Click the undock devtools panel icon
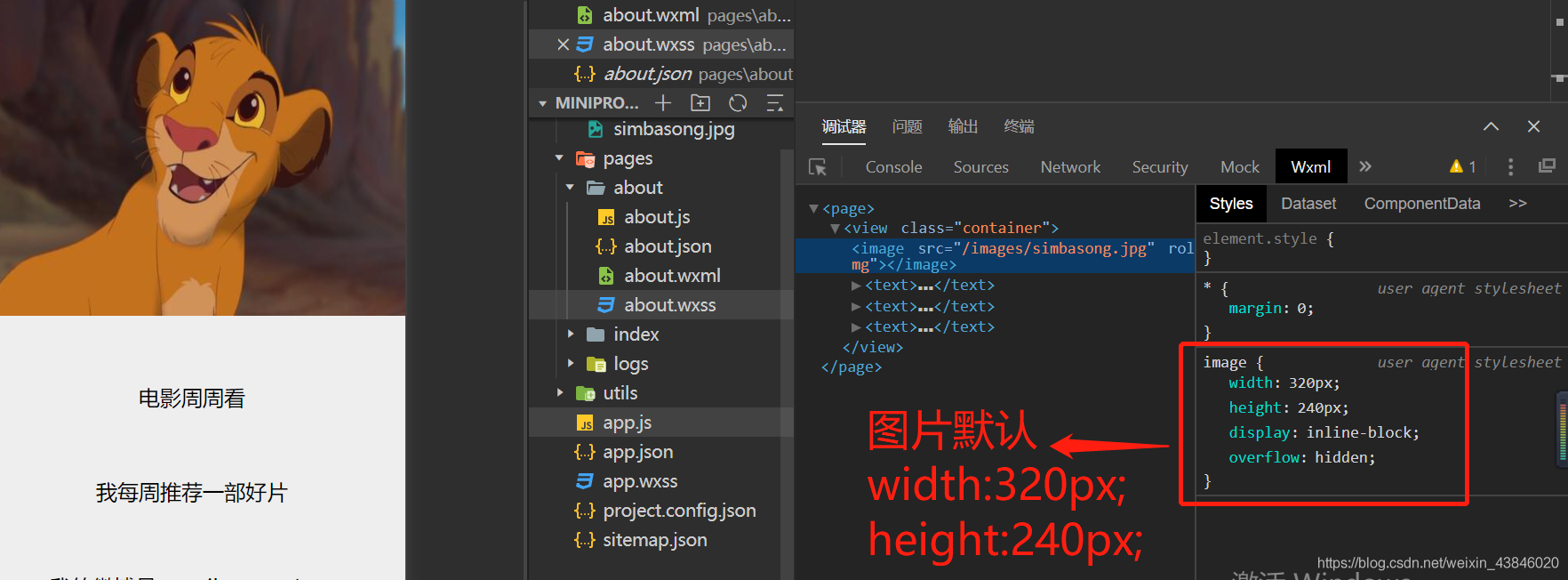This screenshot has height=580, width=1568. point(1547,166)
